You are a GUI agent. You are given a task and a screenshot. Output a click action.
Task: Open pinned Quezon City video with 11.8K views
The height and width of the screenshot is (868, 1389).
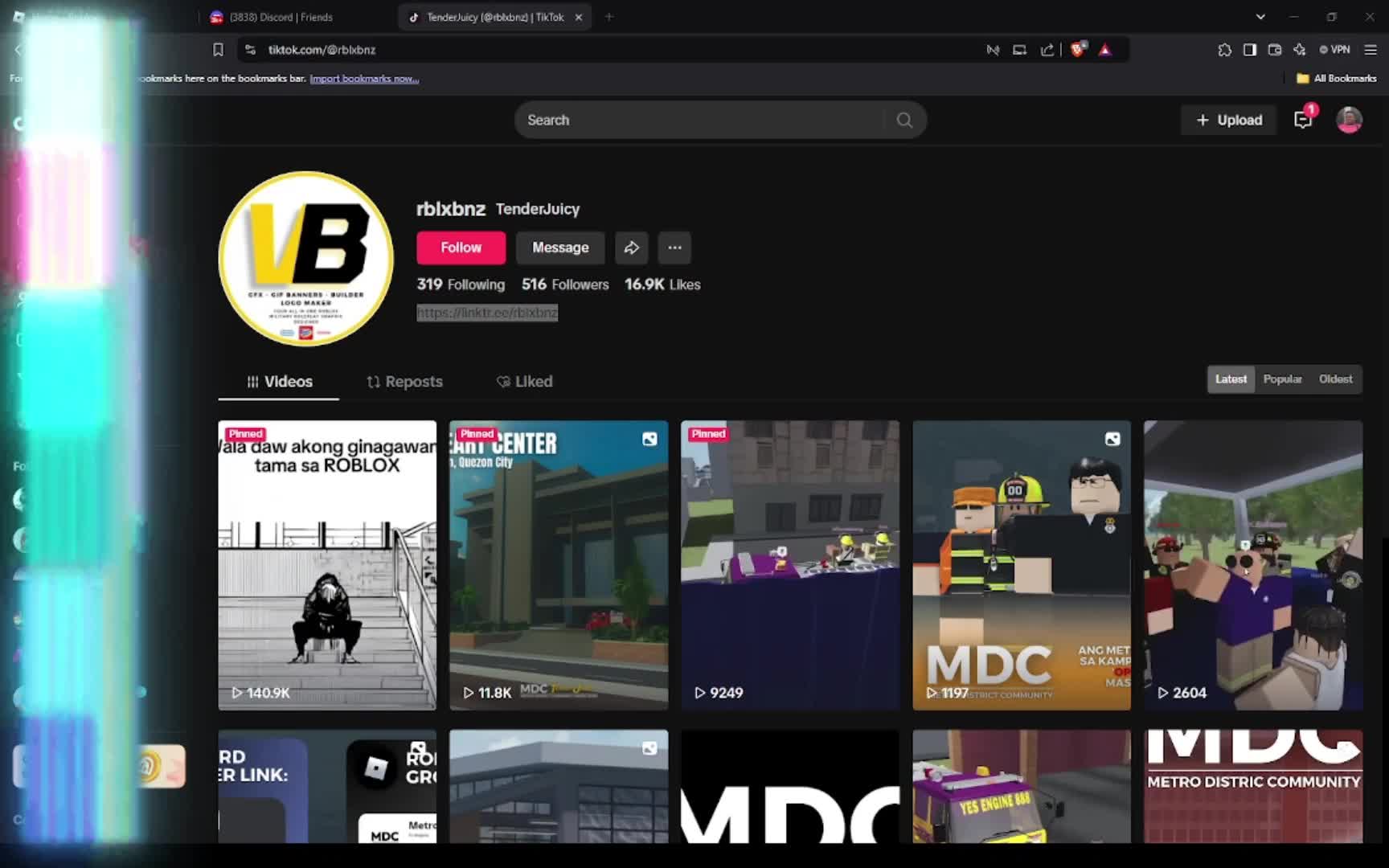[559, 565]
